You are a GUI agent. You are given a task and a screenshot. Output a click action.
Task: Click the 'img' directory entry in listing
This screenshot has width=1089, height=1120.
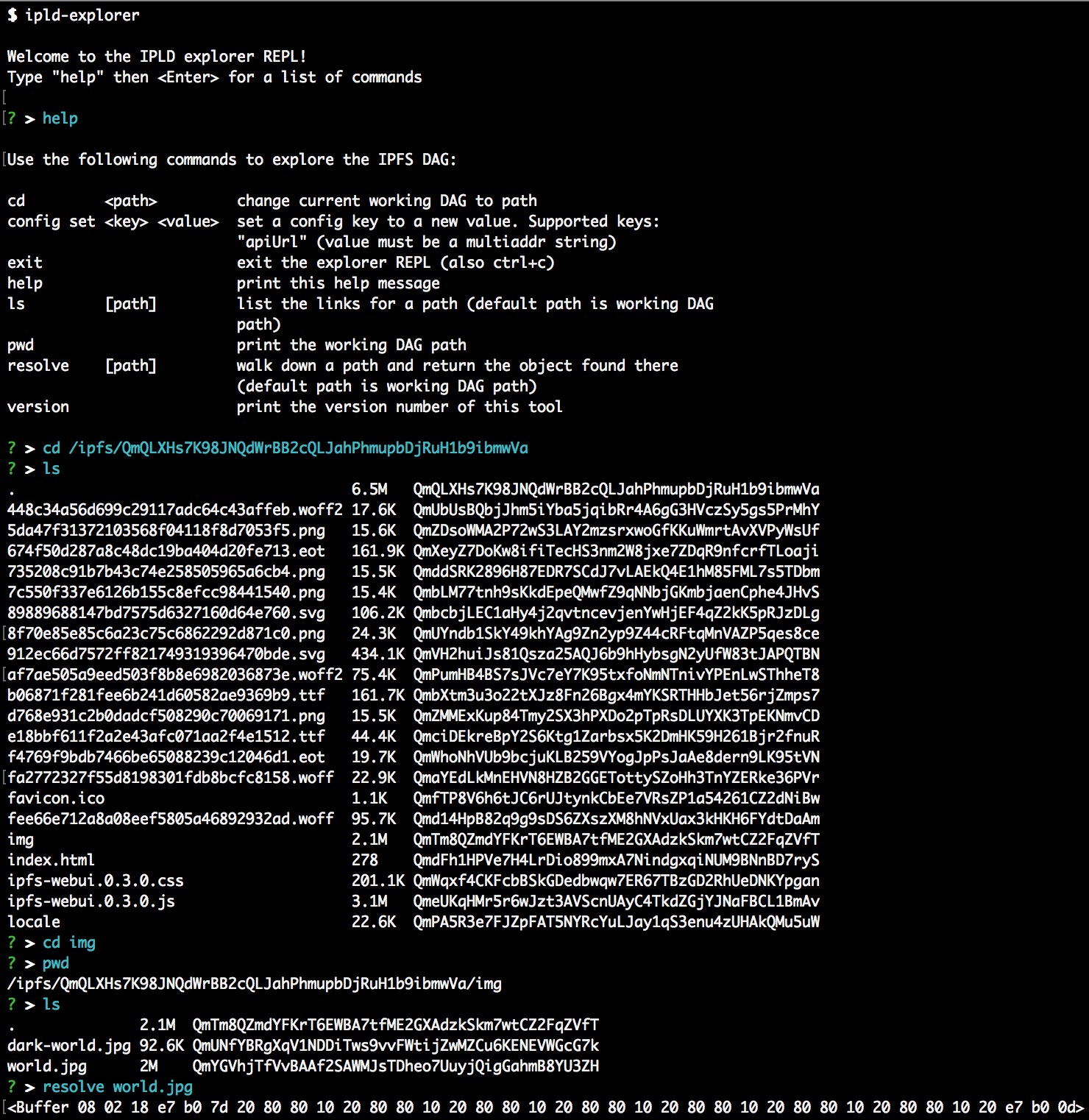(21, 840)
